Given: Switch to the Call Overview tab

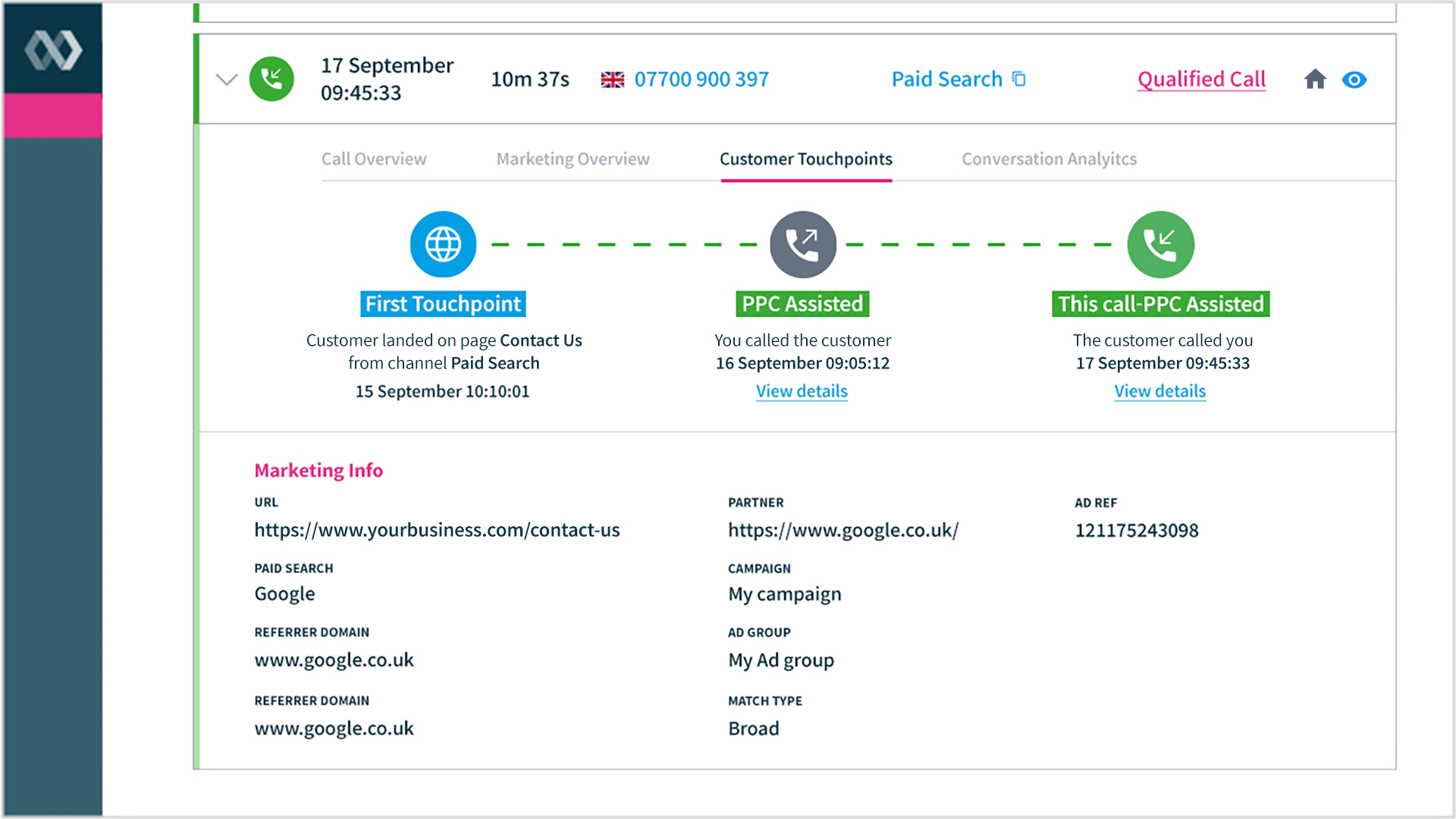Looking at the screenshot, I should (x=374, y=159).
